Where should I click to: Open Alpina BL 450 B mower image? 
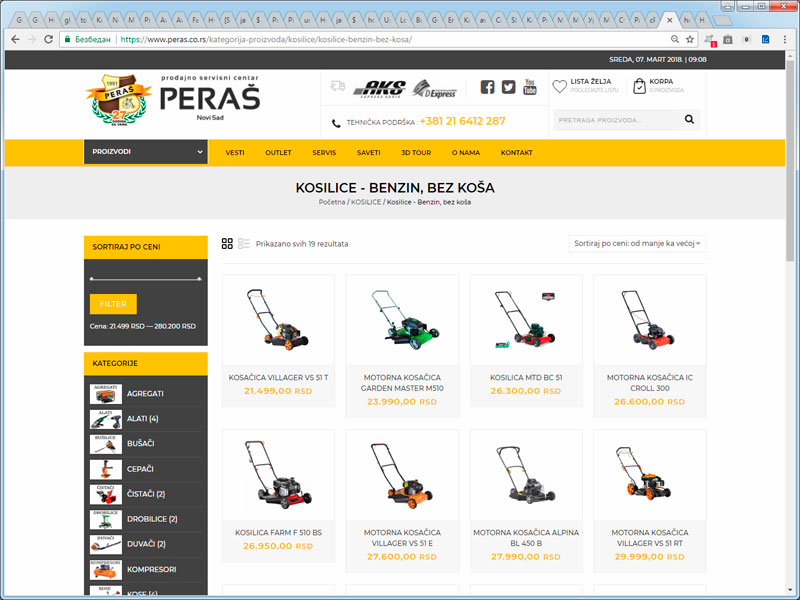click(x=526, y=474)
